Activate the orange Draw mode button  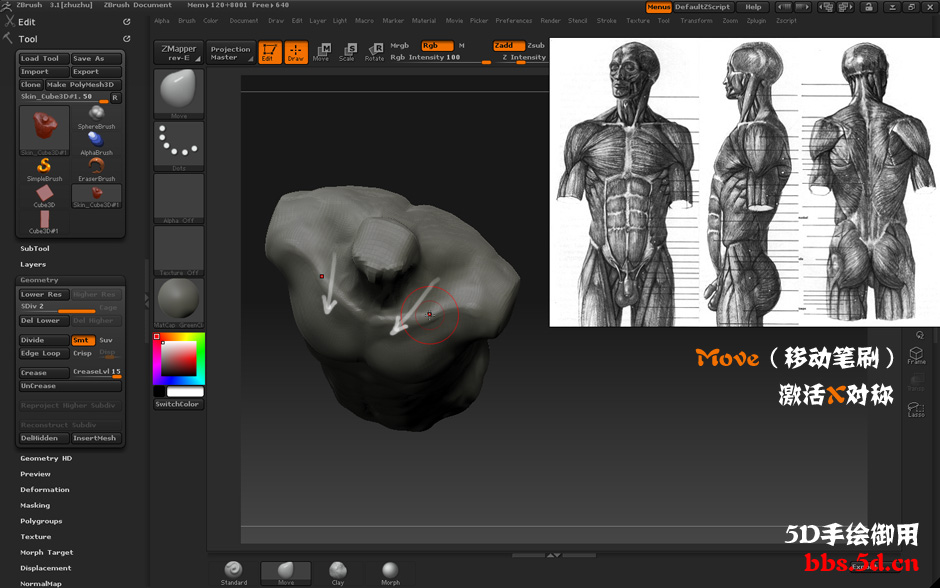296,52
